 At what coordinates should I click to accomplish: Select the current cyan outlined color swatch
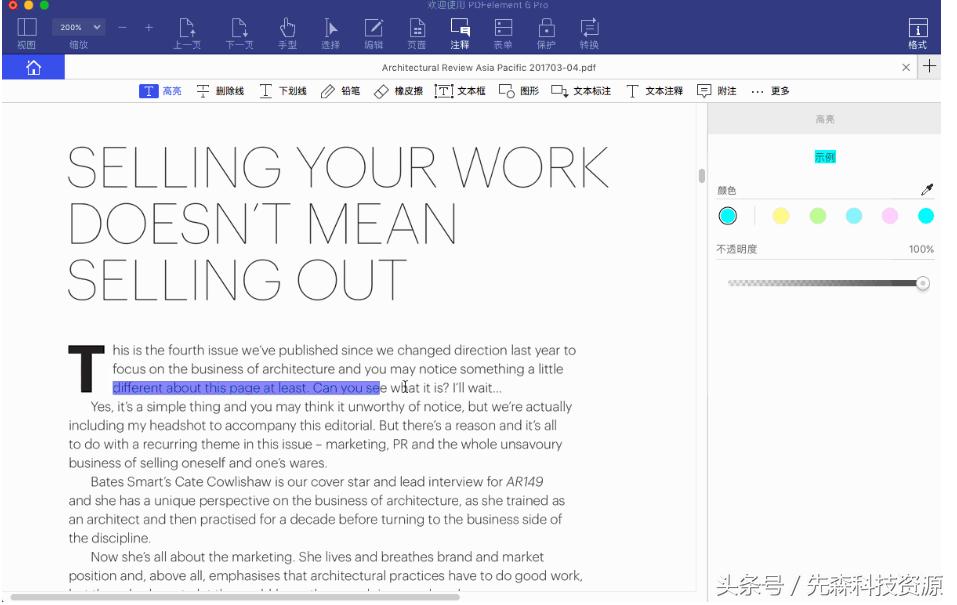pyautogui.click(x=728, y=216)
